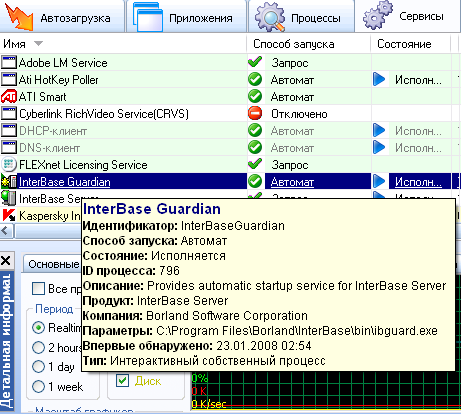
Task: Switch to the Приложения tab
Action: pos(185,17)
